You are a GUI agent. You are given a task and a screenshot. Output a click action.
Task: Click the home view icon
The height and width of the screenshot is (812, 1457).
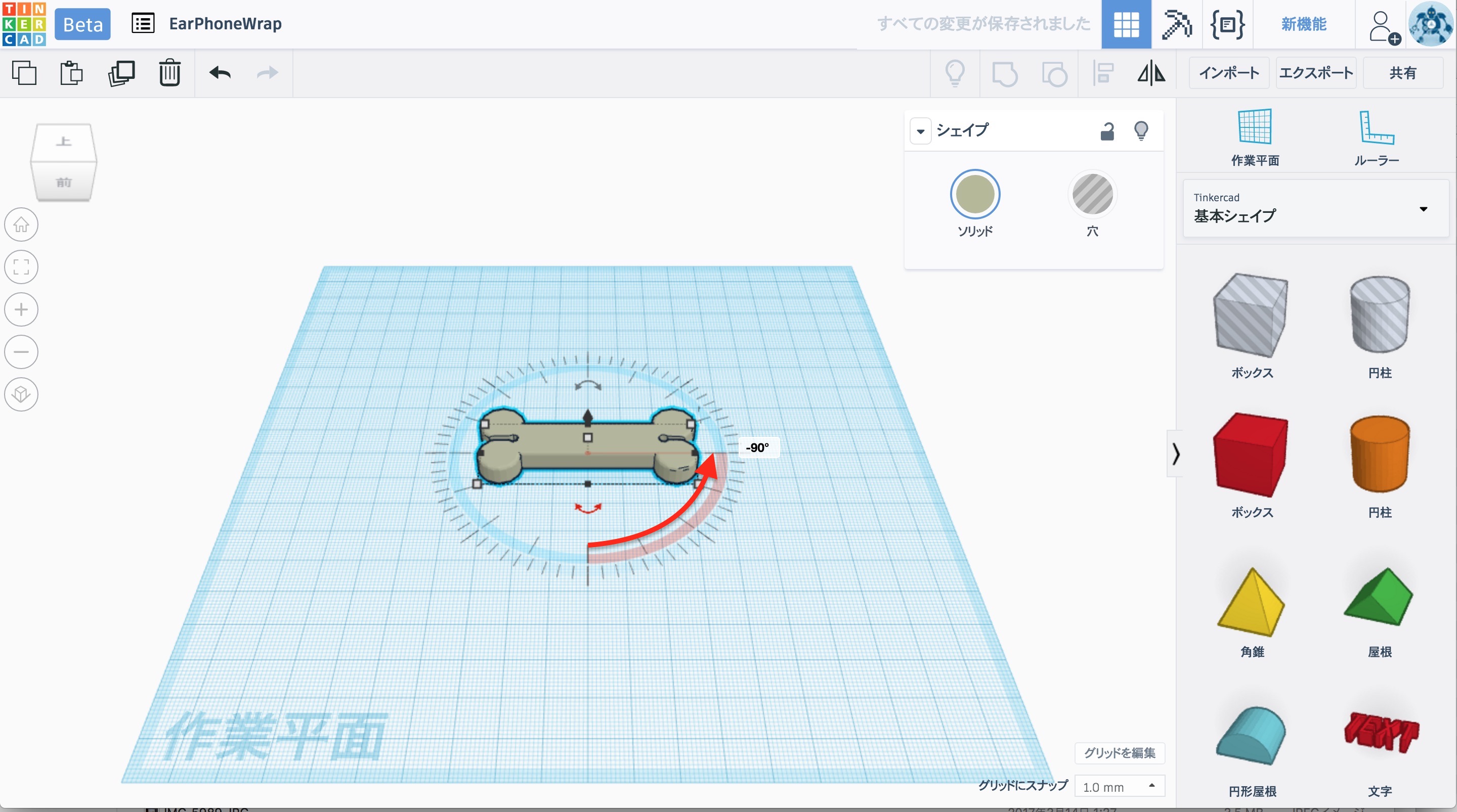click(x=21, y=224)
